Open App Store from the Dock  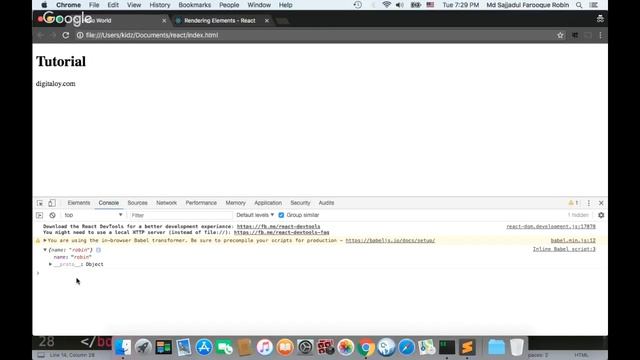click(204, 347)
